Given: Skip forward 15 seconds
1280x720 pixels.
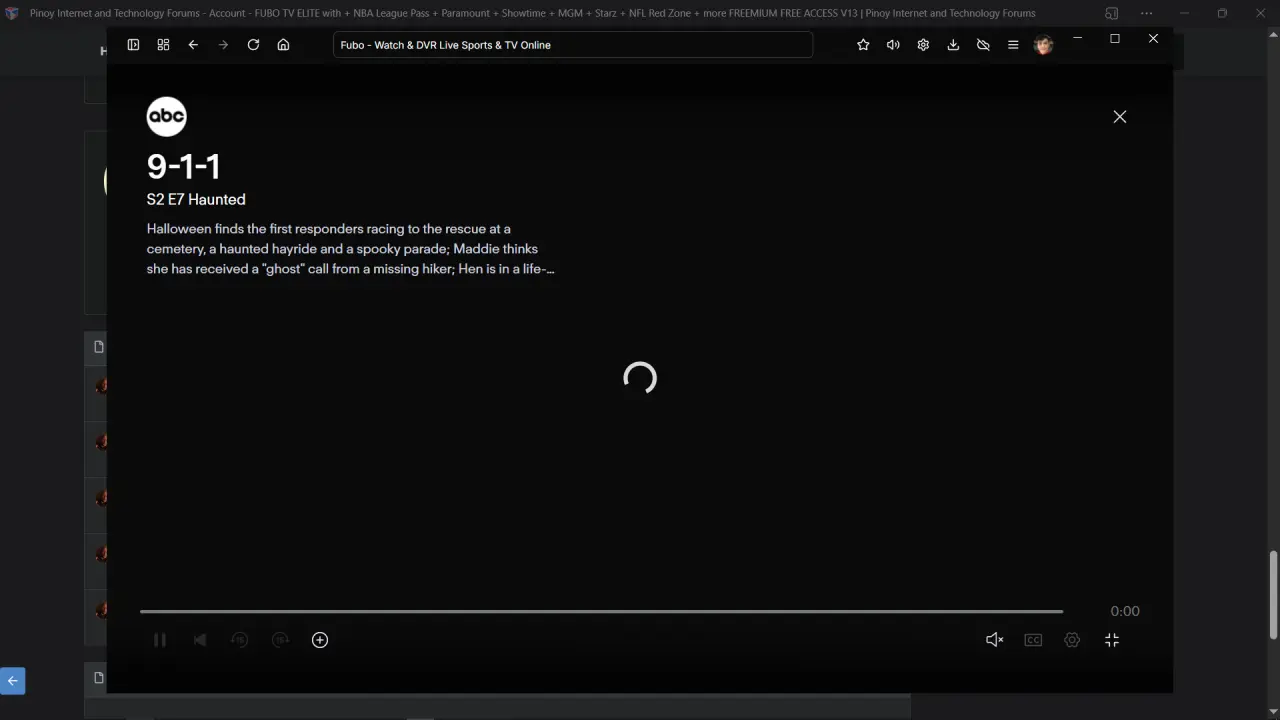Looking at the screenshot, I should [280, 640].
